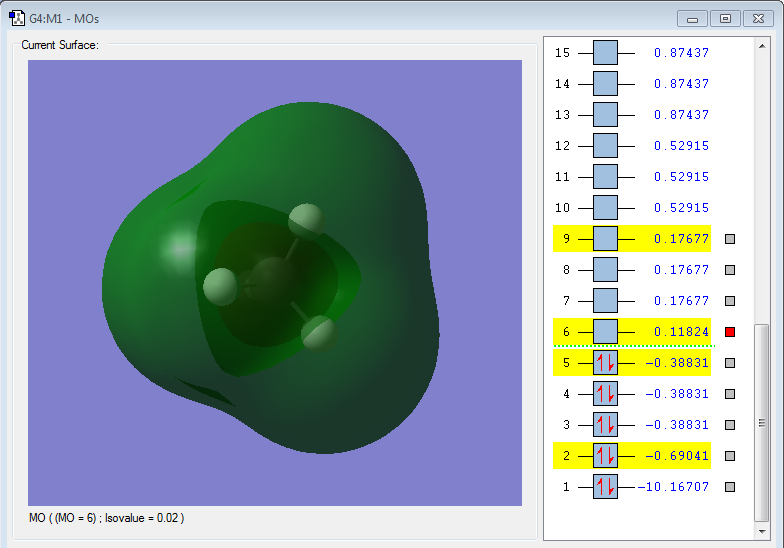Select the empty orbital box for MO 15
Viewport: 784px width, 548px height.
(605, 53)
